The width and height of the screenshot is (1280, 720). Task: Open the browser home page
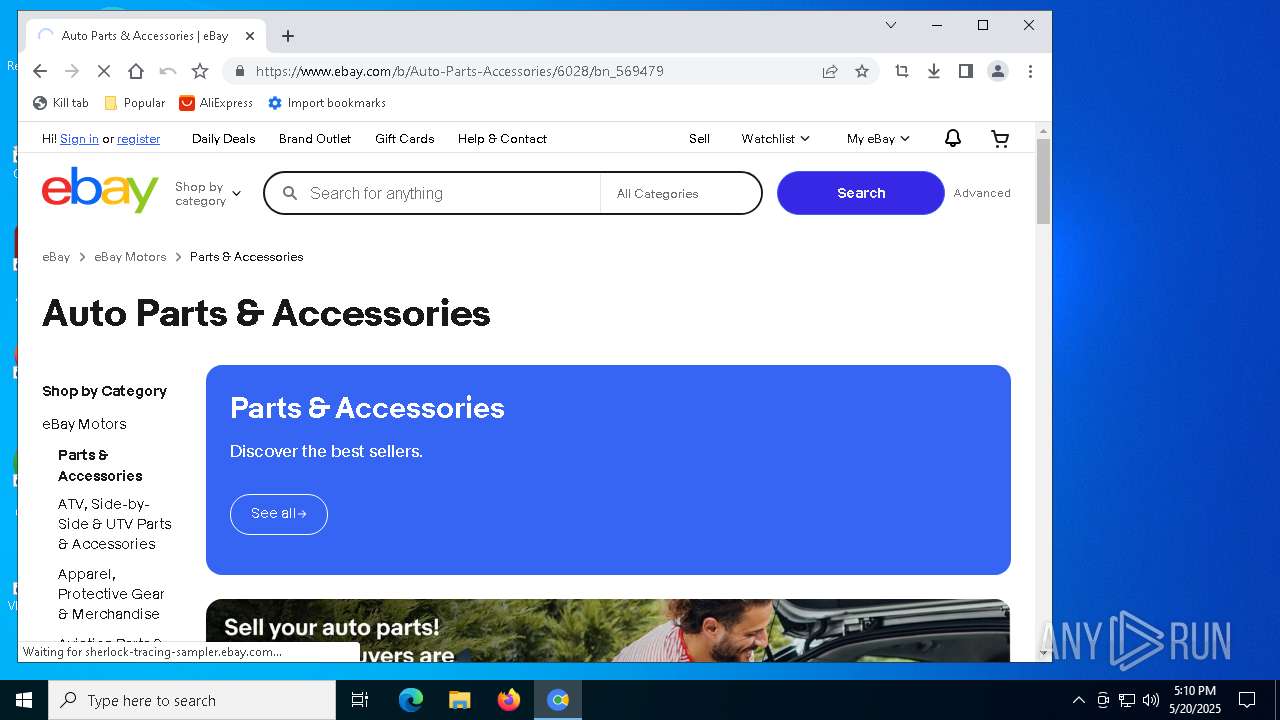[136, 71]
